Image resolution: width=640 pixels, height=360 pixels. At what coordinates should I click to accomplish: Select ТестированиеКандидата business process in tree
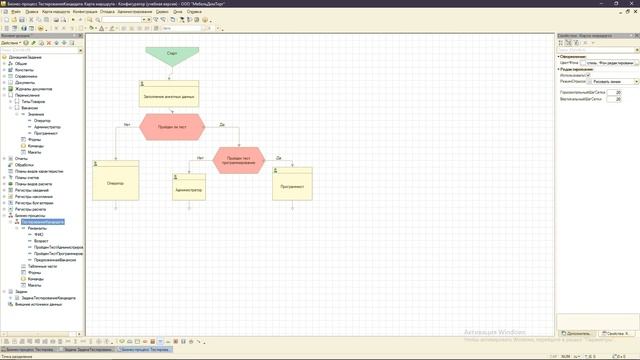coord(43,222)
